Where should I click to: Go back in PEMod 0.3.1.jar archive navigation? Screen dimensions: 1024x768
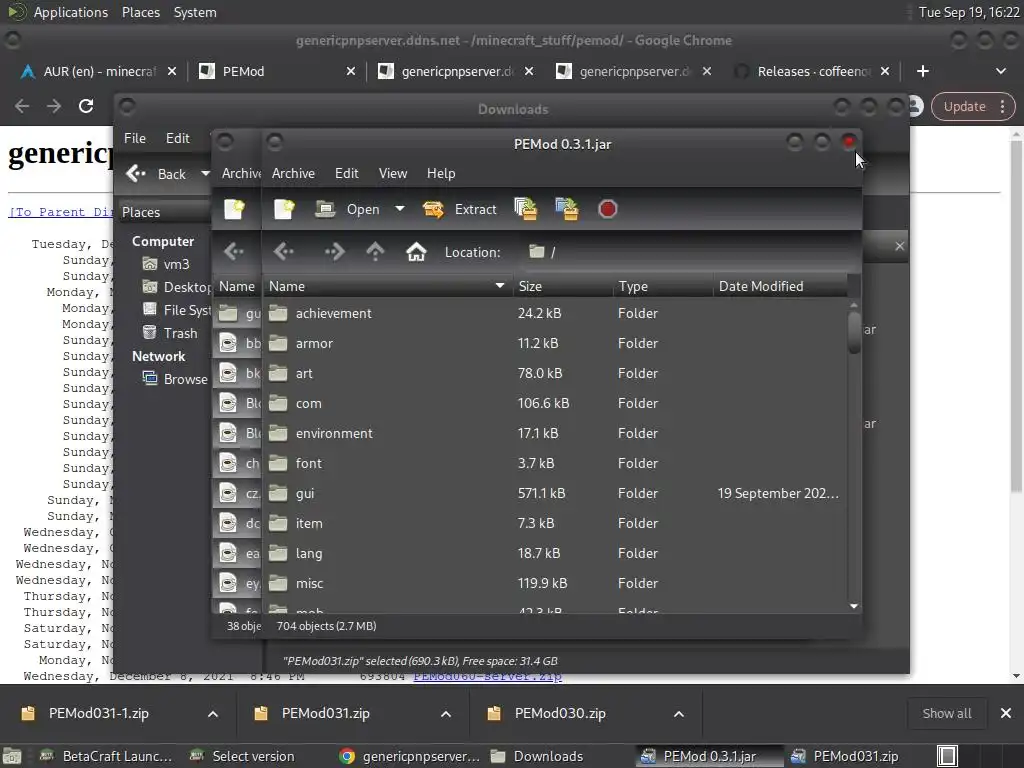284,251
